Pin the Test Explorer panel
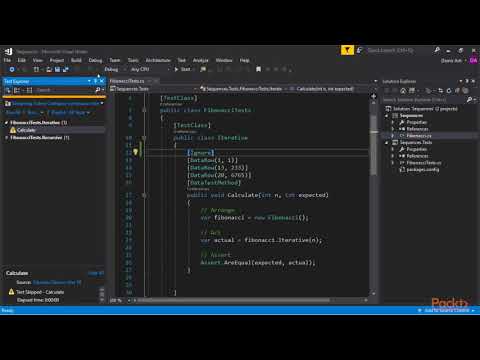Image resolution: width=480 pixels, height=360 pixels. [x=95, y=81]
